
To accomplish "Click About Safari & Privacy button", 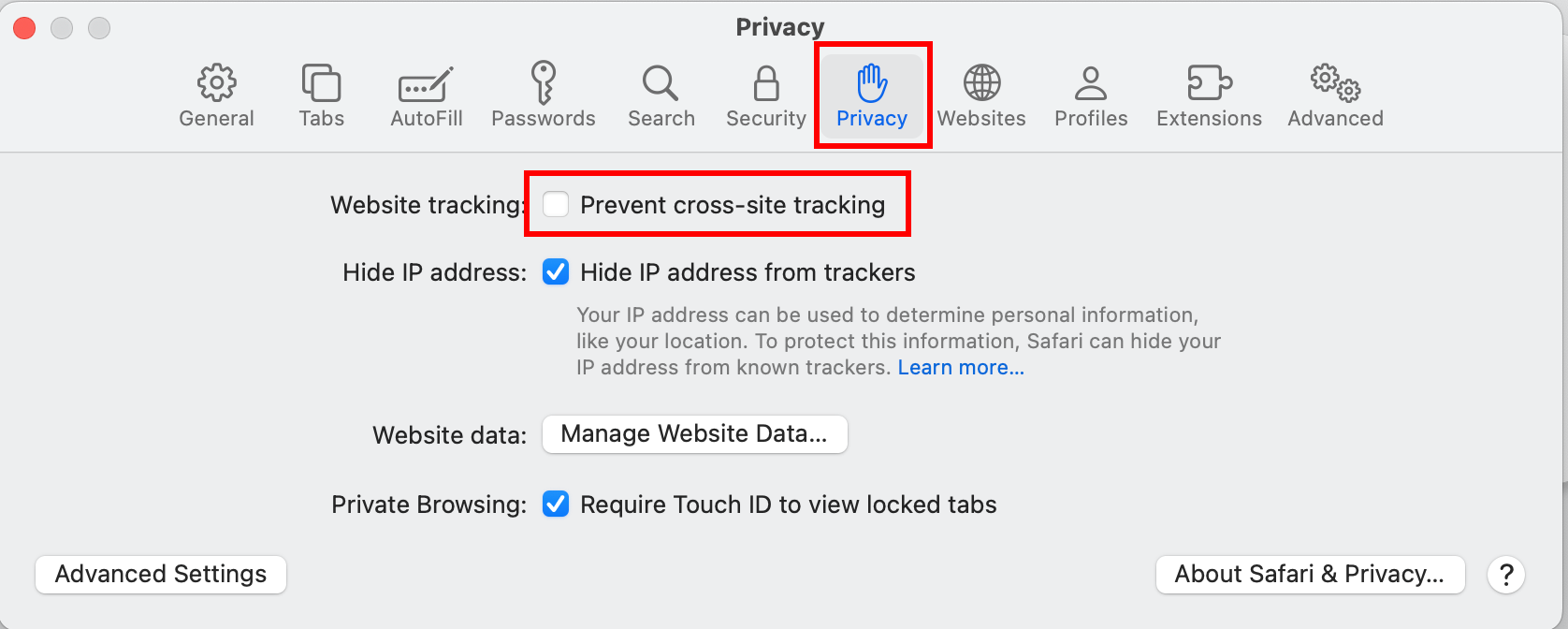I will coord(1310,574).
